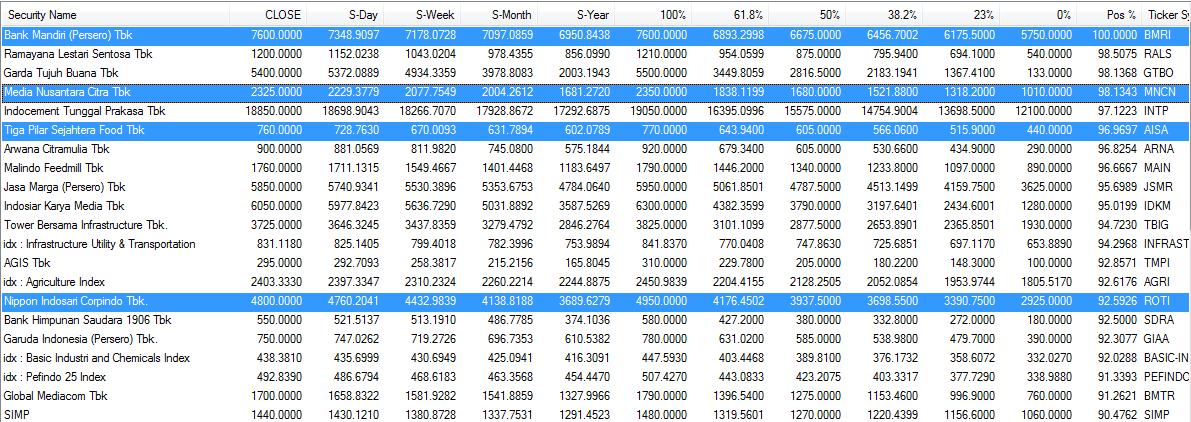Select Garuda Indonesia (Persero) Tbk. row
Screen dimensions: 1191x422
tap(596, 339)
